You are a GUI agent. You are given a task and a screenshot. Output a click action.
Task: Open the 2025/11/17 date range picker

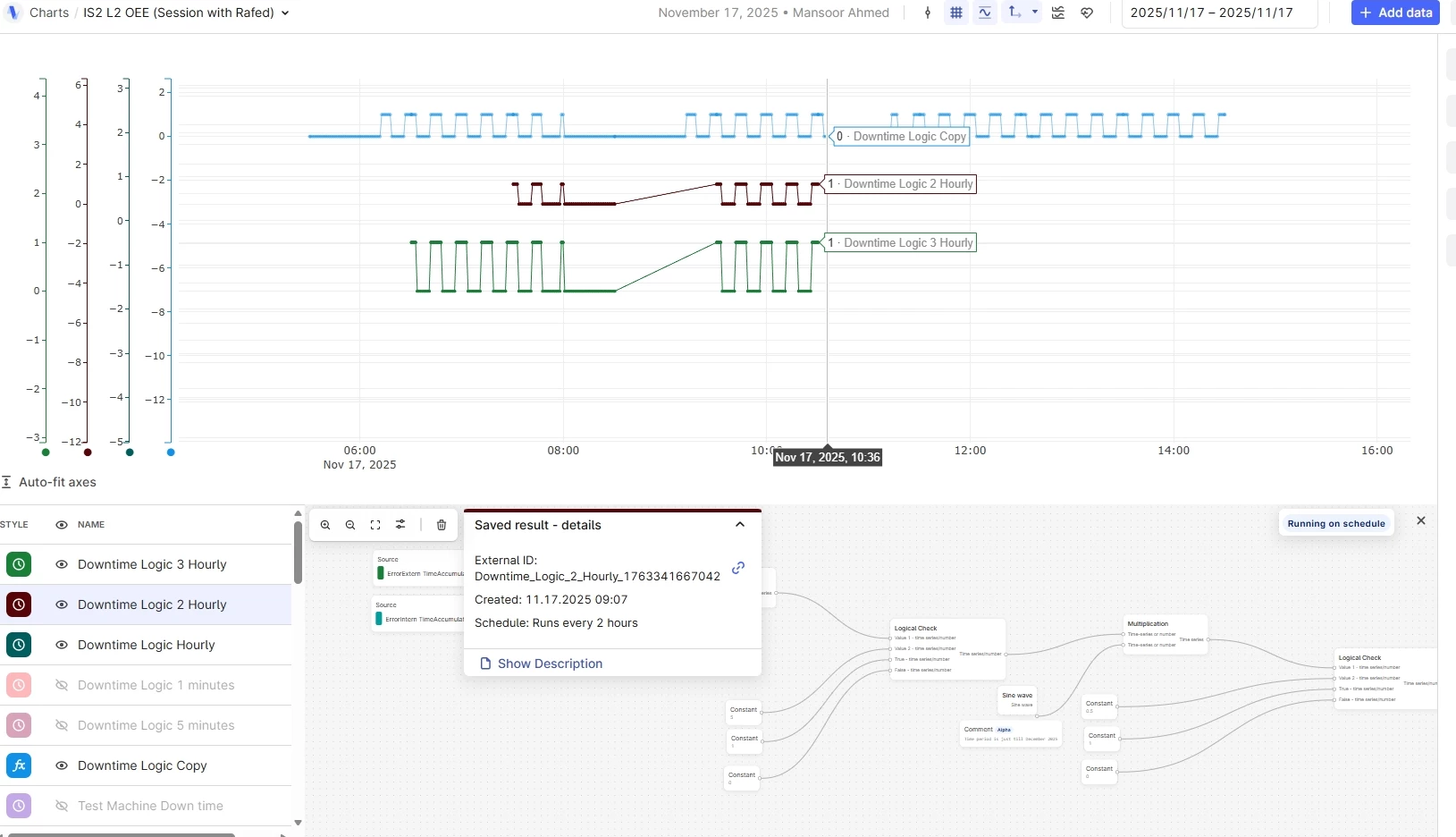pyautogui.click(x=1219, y=13)
